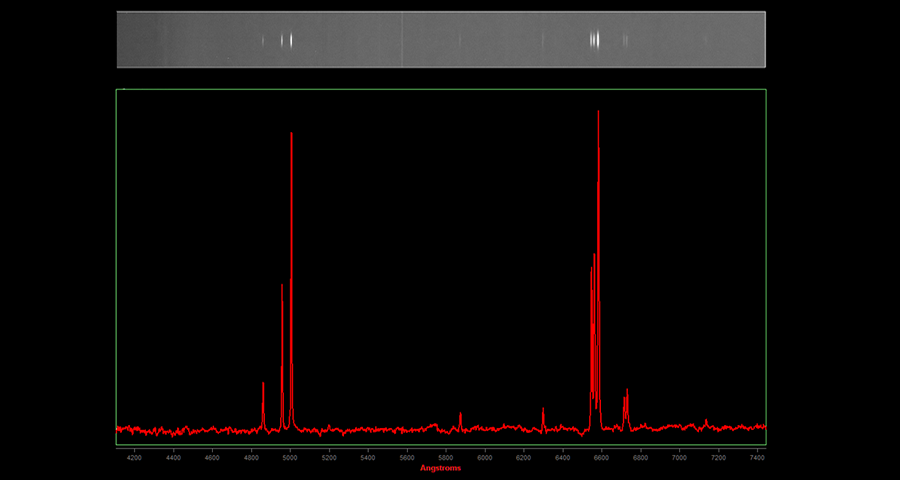The image size is (900, 480).
Task: Click the small peak near 5880 Angstroms
Action: tap(460, 414)
